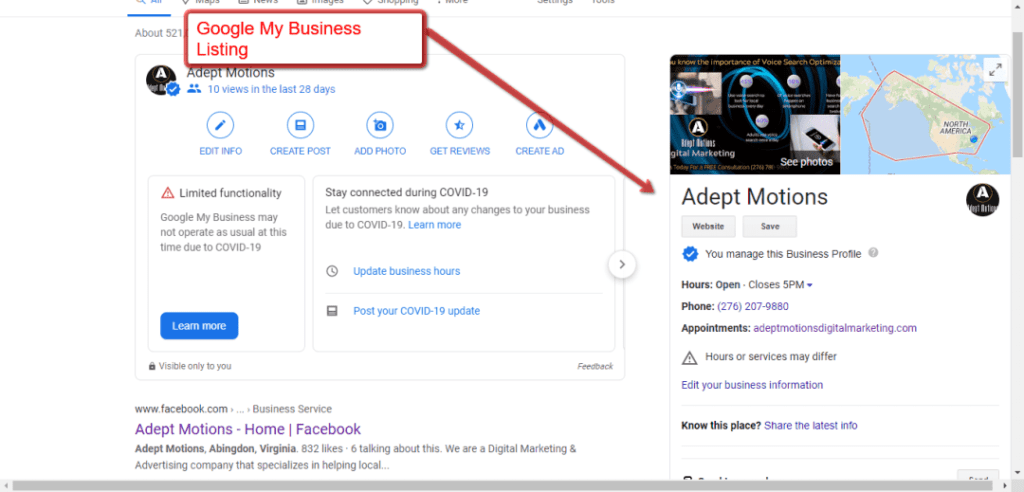This screenshot has height=492, width=1024.
Task: Click the ADD PHOTO label
Action: 380,151
